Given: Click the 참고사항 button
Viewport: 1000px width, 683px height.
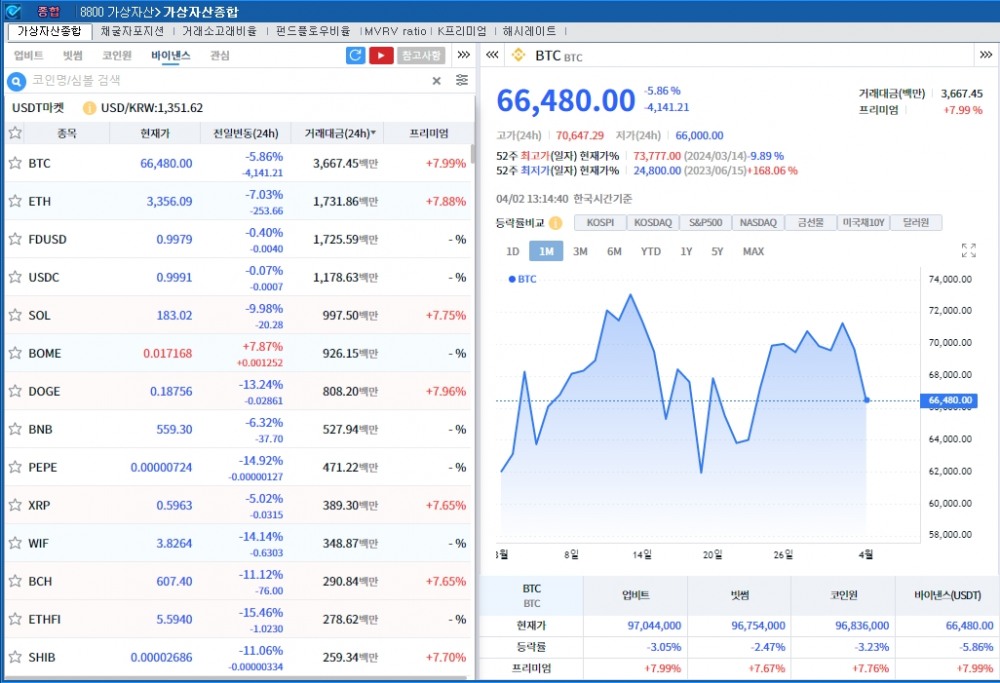Looking at the screenshot, I should (x=421, y=55).
